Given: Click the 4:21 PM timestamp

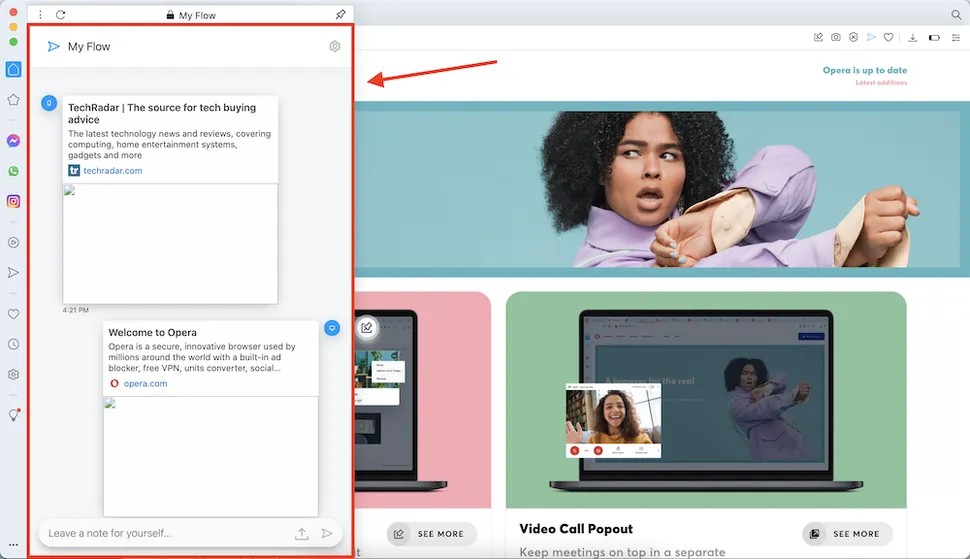Looking at the screenshot, I should click(x=75, y=310).
